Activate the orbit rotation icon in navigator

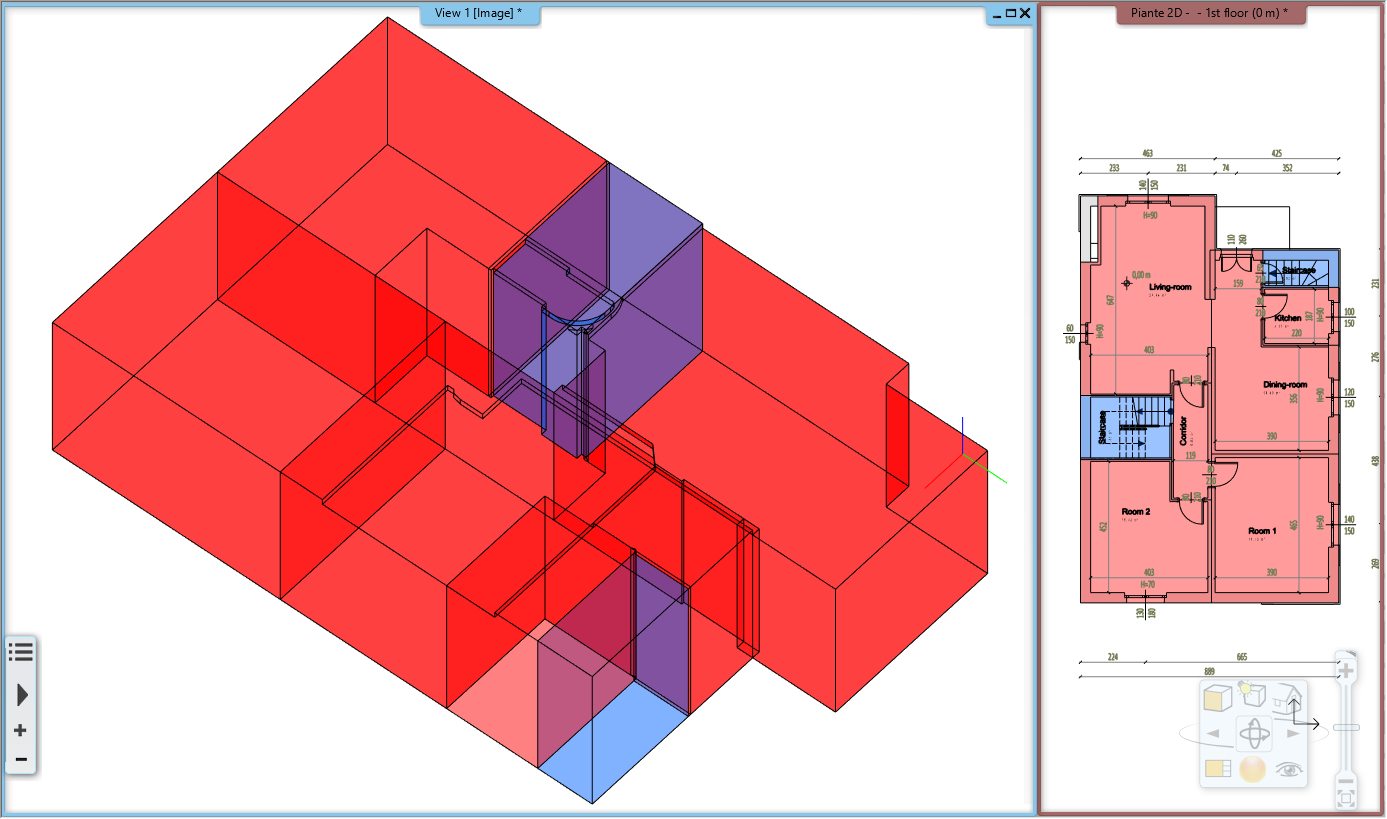pyautogui.click(x=1253, y=734)
